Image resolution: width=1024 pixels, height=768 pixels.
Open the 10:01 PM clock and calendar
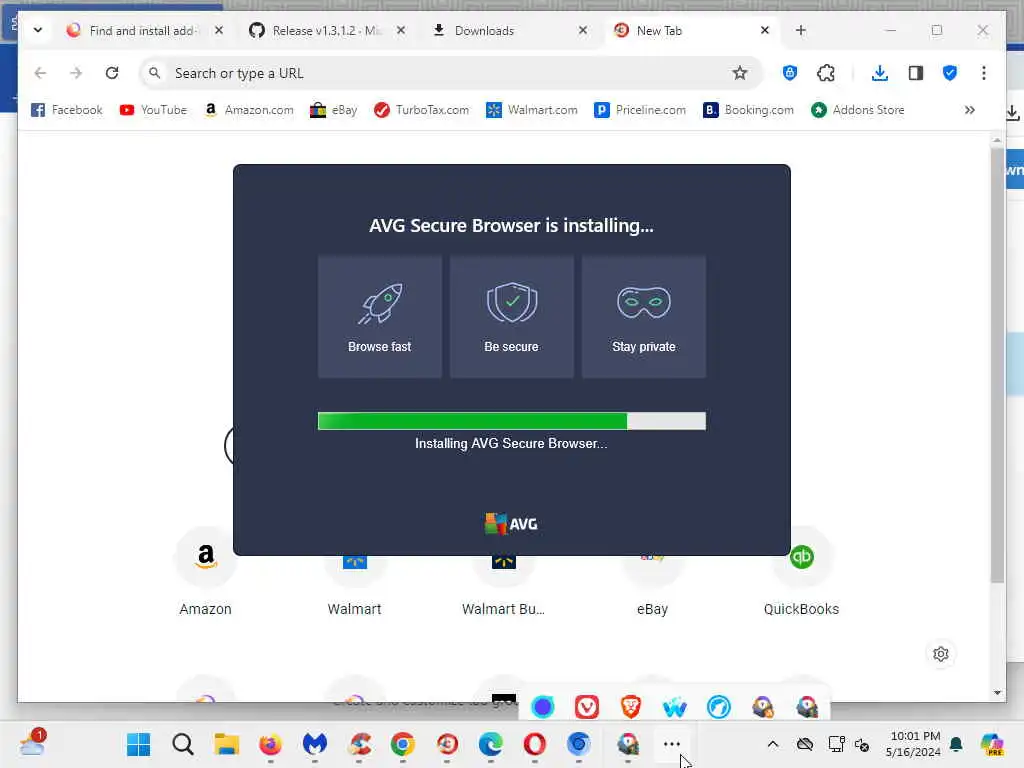(x=913, y=744)
